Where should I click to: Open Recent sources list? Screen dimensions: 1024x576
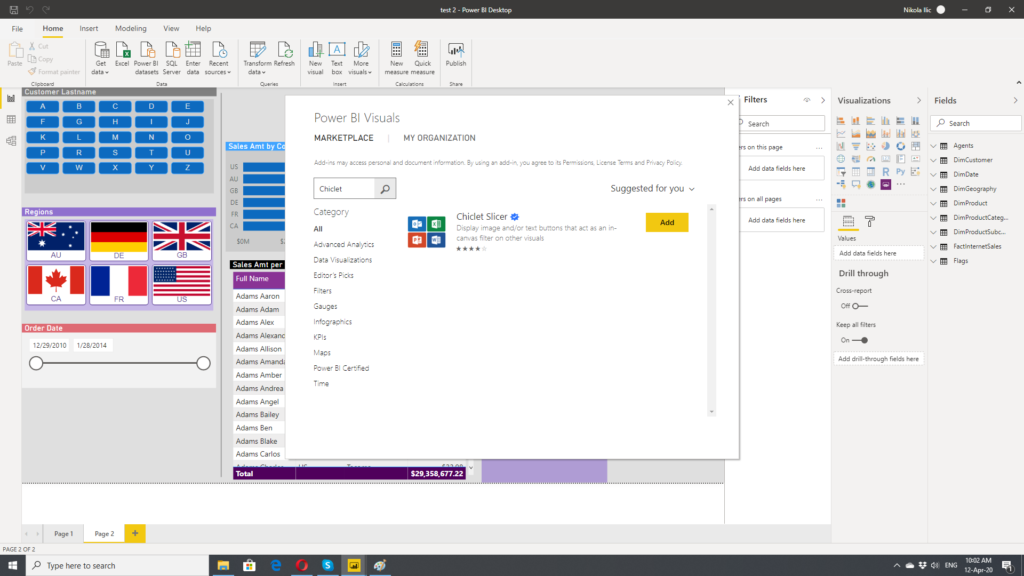tap(218, 58)
